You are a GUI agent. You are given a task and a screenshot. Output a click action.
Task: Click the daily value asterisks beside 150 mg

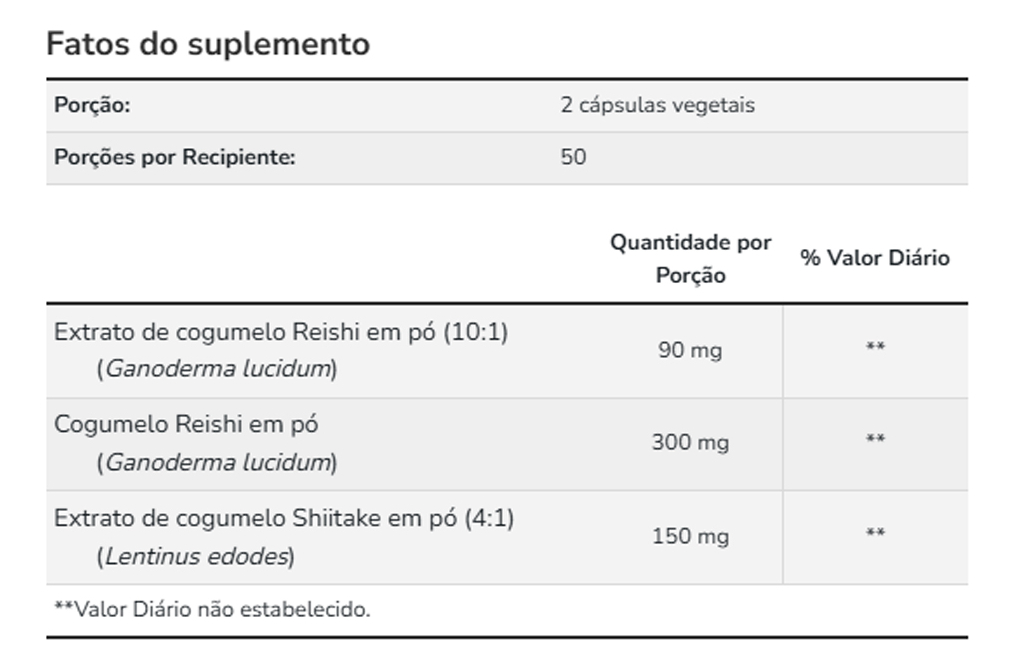click(x=875, y=534)
